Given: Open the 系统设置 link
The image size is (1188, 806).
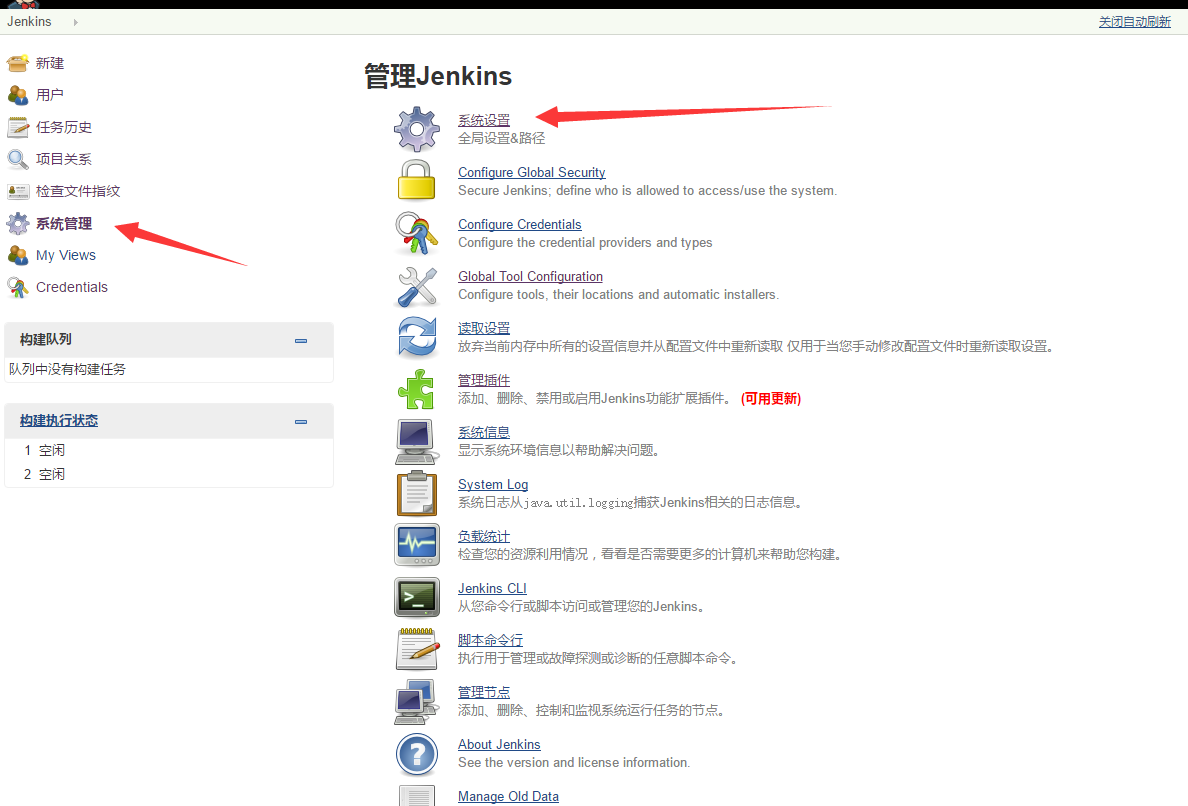Looking at the screenshot, I should [x=484, y=120].
